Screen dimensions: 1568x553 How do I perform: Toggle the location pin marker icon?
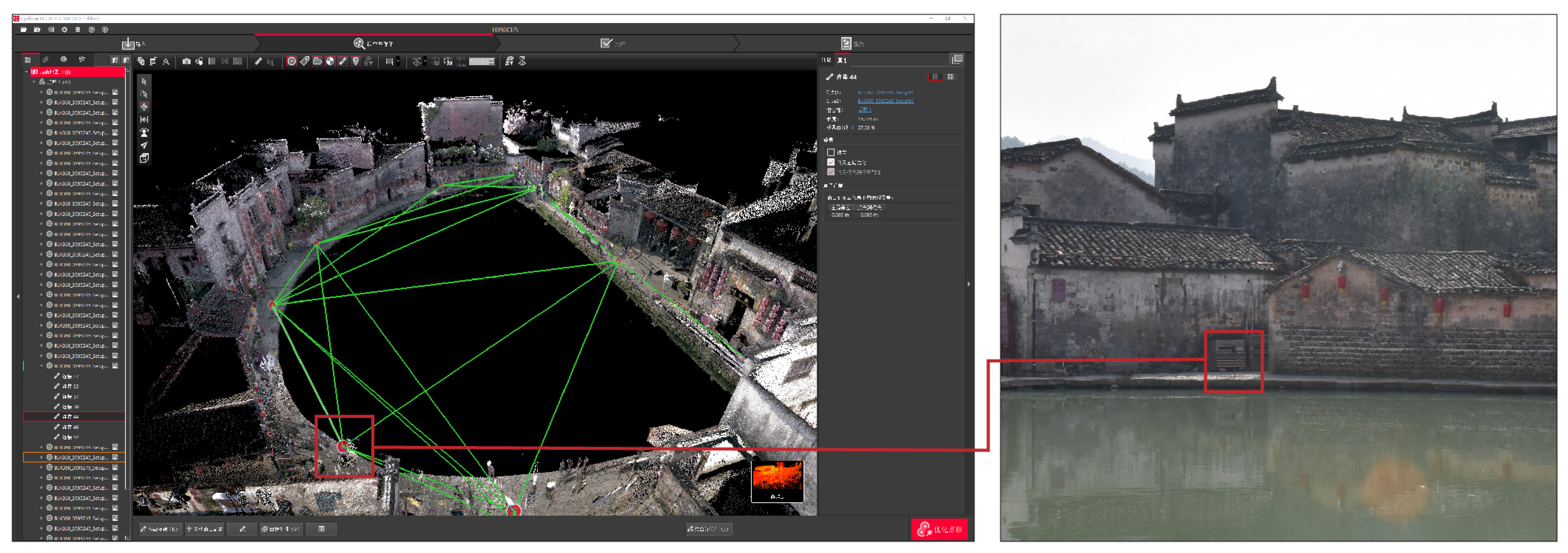pos(356,62)
